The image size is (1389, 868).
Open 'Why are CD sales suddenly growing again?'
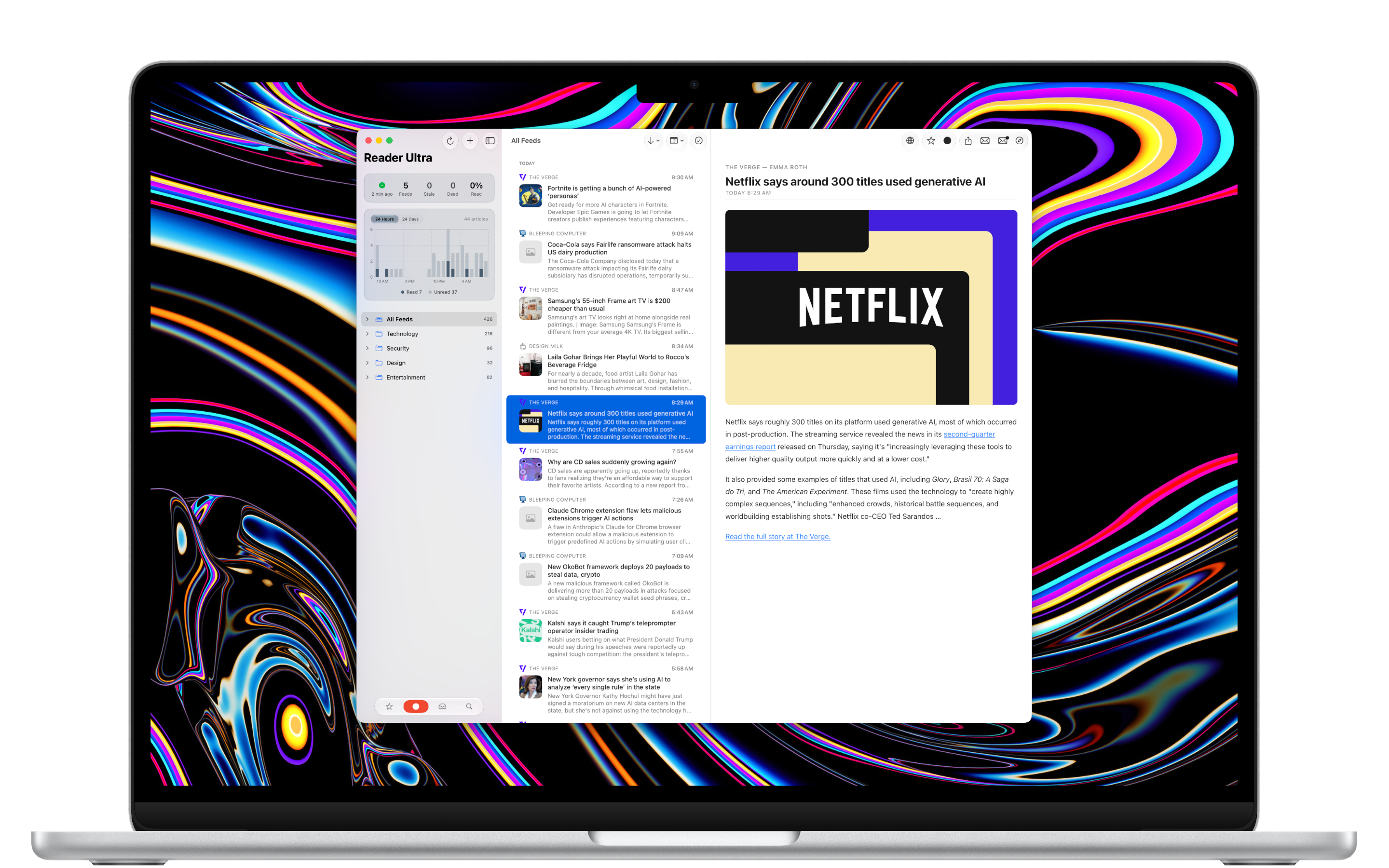[x=606, y=468]
